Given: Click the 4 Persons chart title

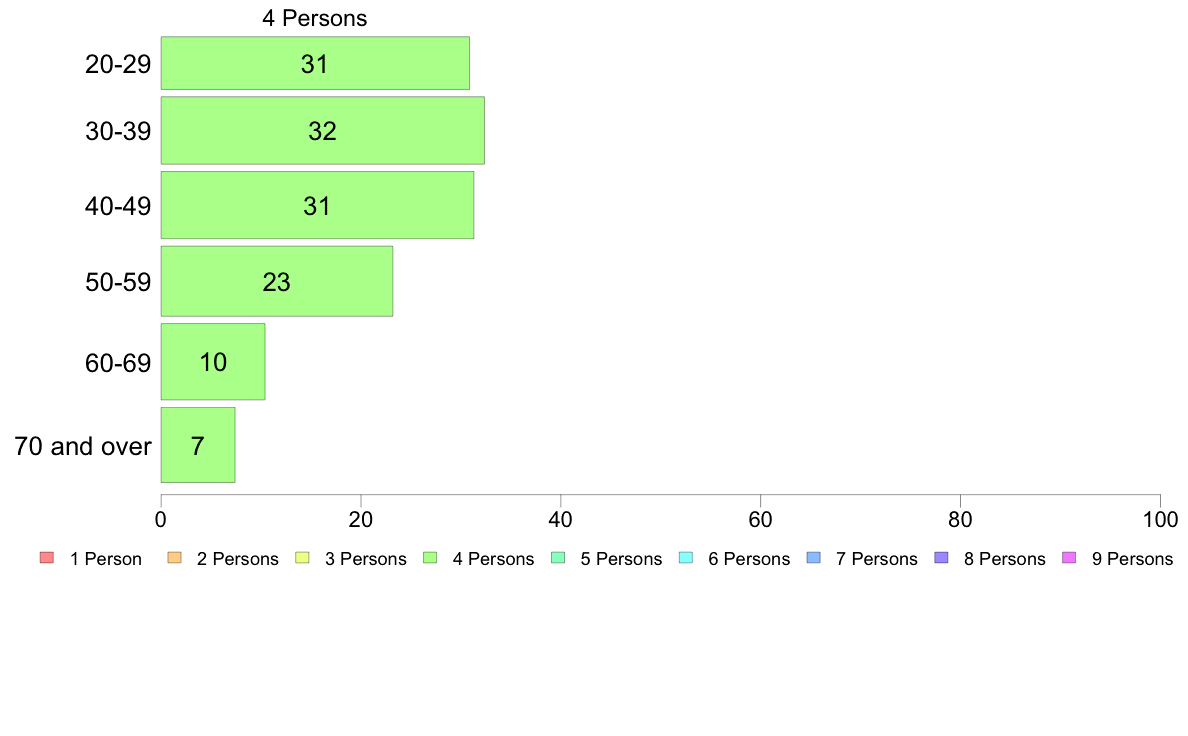Looking at the screenshot, I should pyautogui.click(x=314, y=18).
